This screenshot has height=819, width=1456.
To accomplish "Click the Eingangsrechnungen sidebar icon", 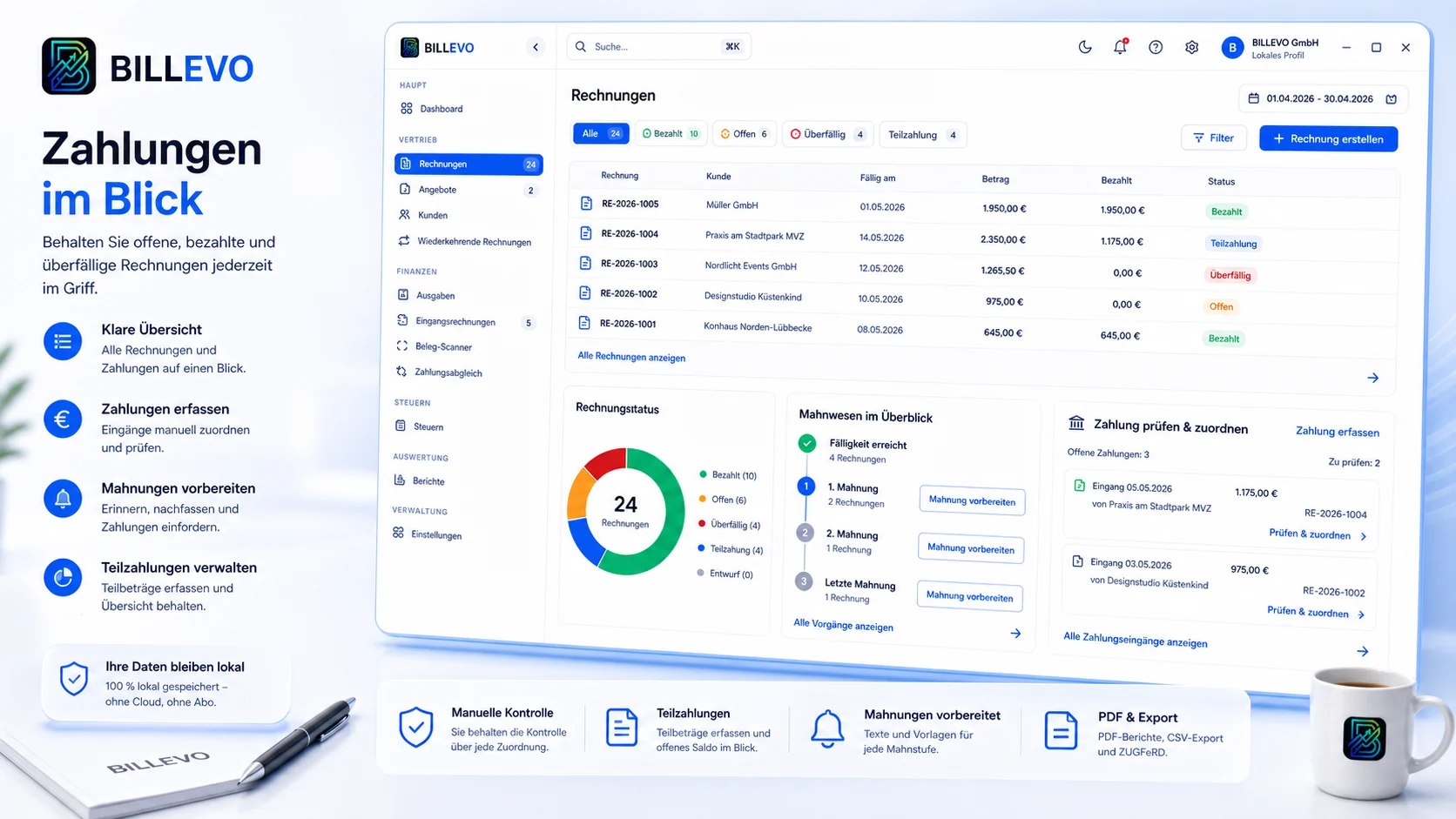I will (402, 321).
